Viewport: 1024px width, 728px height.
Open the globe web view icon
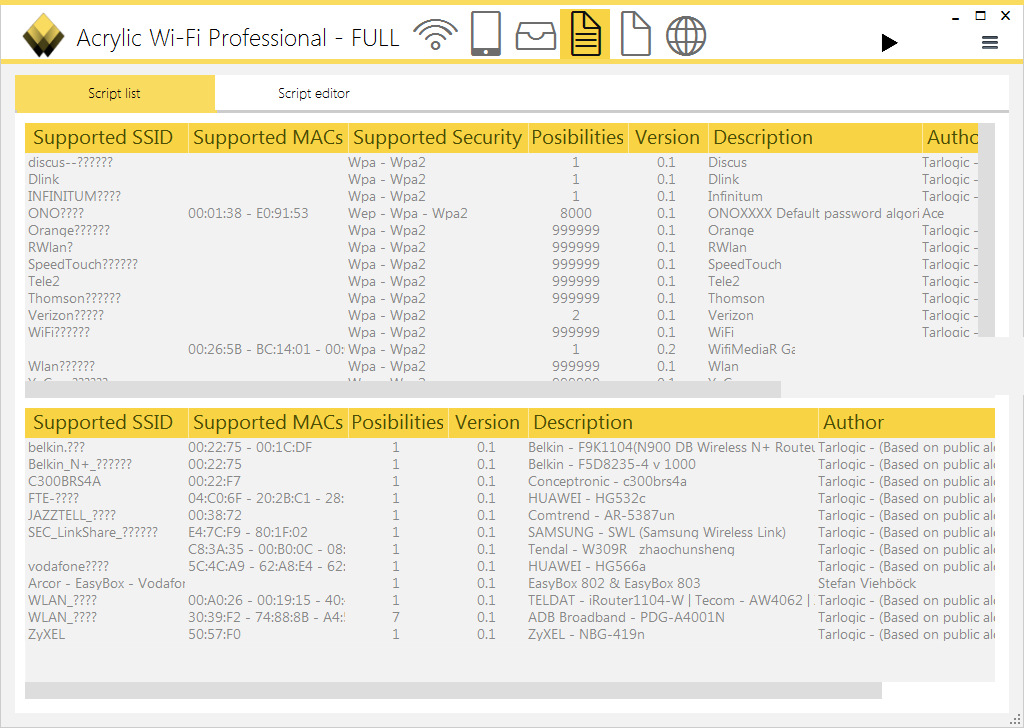[686, 34]
